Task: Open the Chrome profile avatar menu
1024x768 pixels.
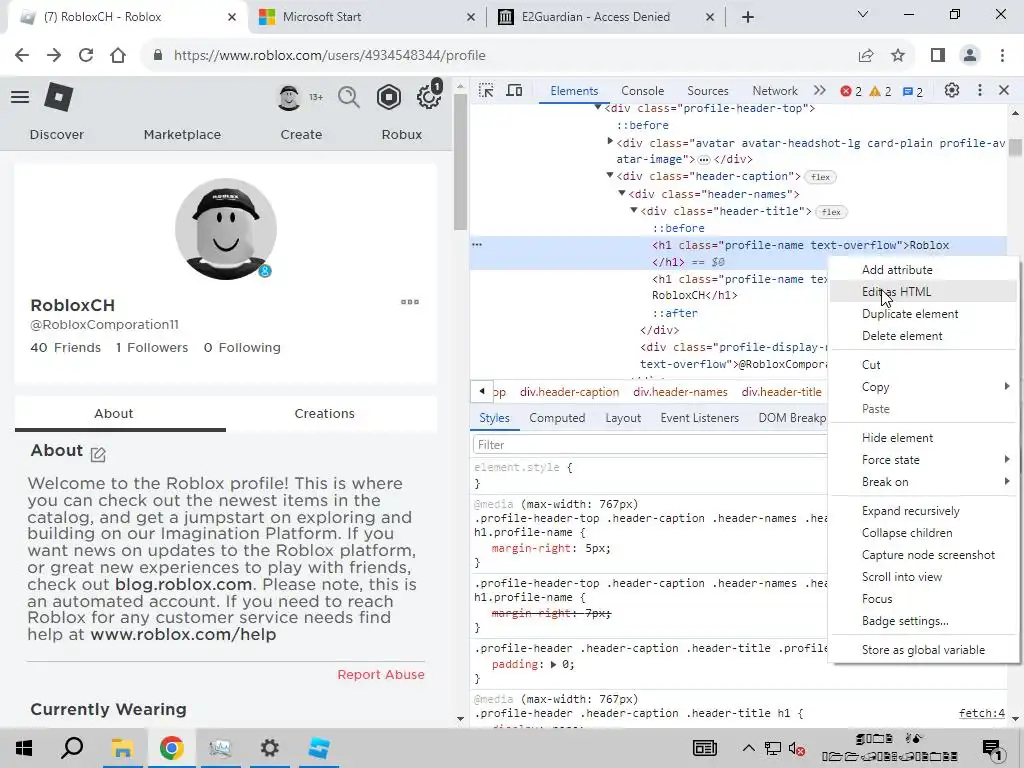Action: (970, 55)
